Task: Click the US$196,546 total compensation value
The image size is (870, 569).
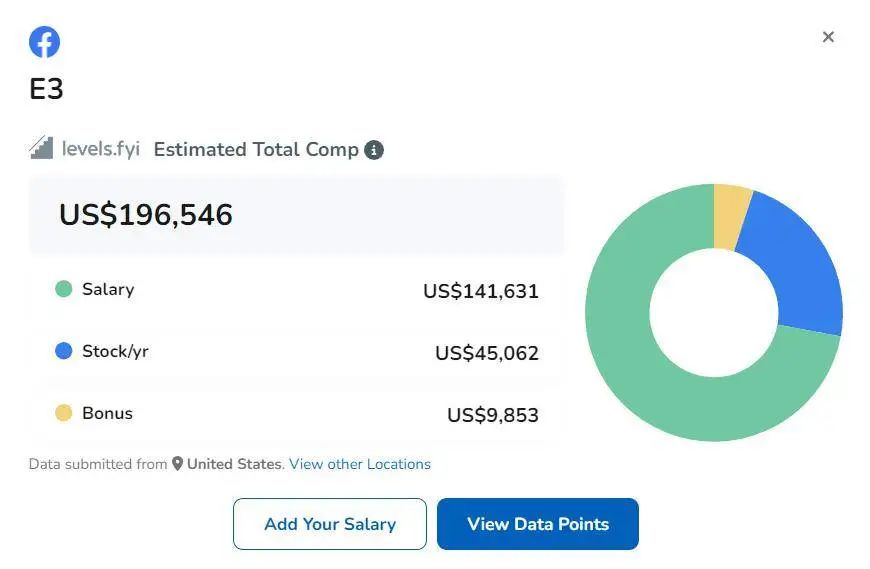Action: [x=146, y=215]
